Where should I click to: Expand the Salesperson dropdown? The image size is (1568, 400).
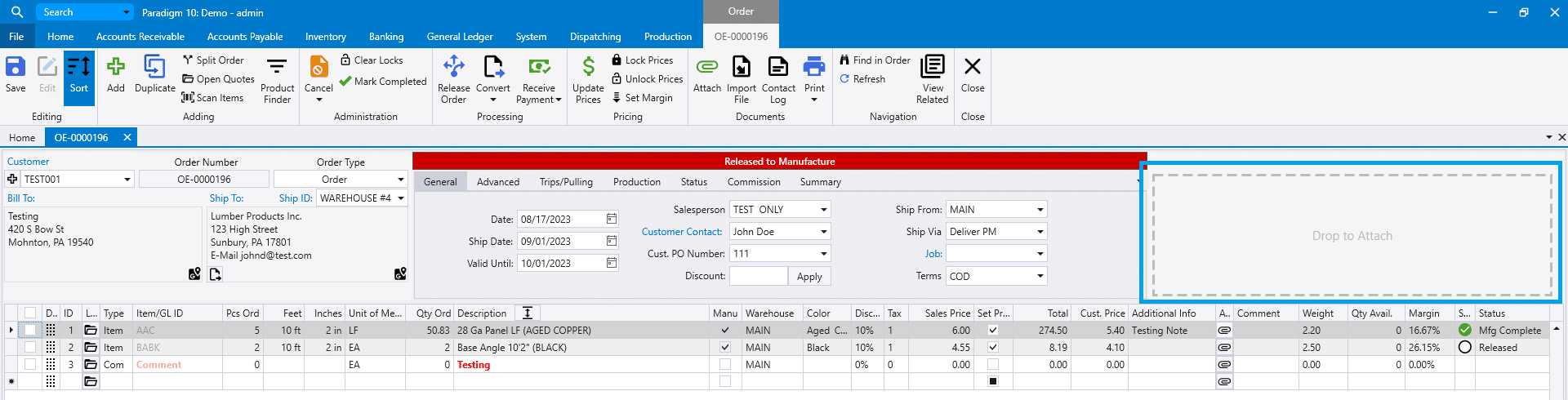click(x=824, y=210)
